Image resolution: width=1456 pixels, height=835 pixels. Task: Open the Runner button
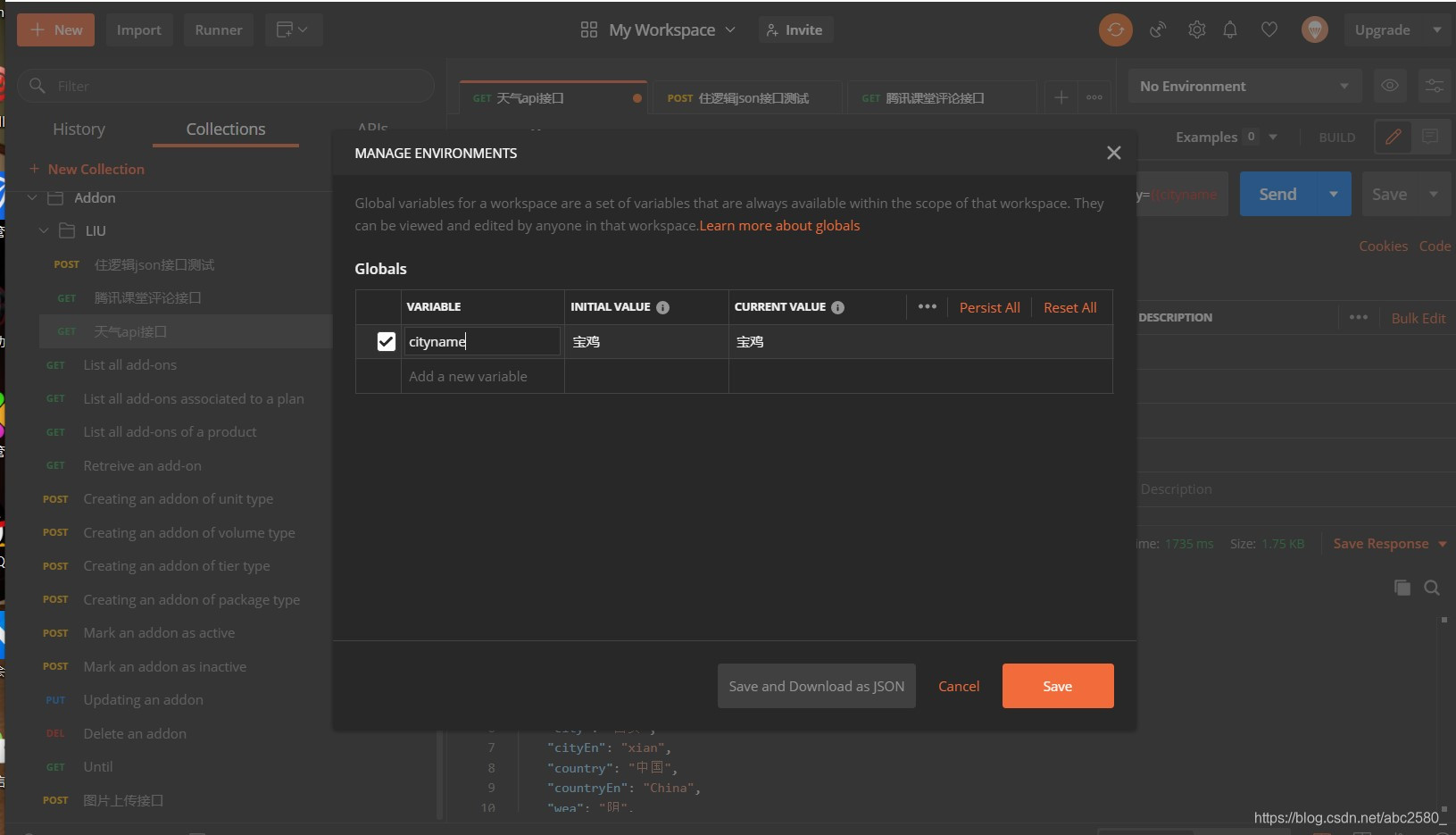coord(218,29)
